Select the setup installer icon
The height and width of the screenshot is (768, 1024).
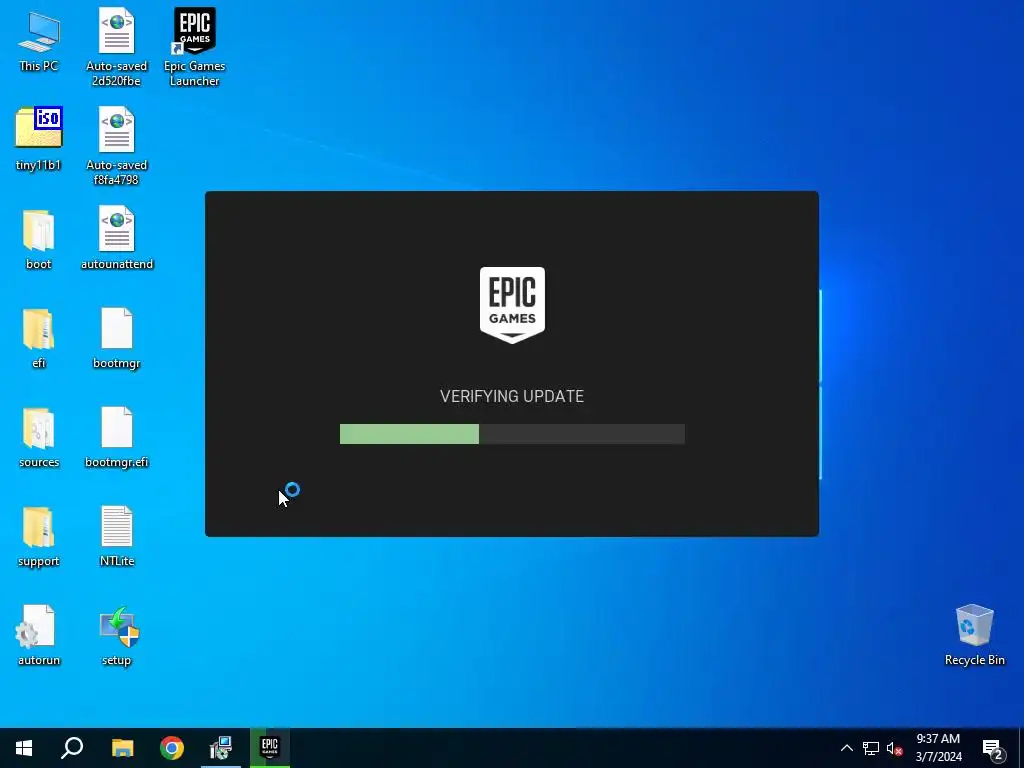[117, 636]
